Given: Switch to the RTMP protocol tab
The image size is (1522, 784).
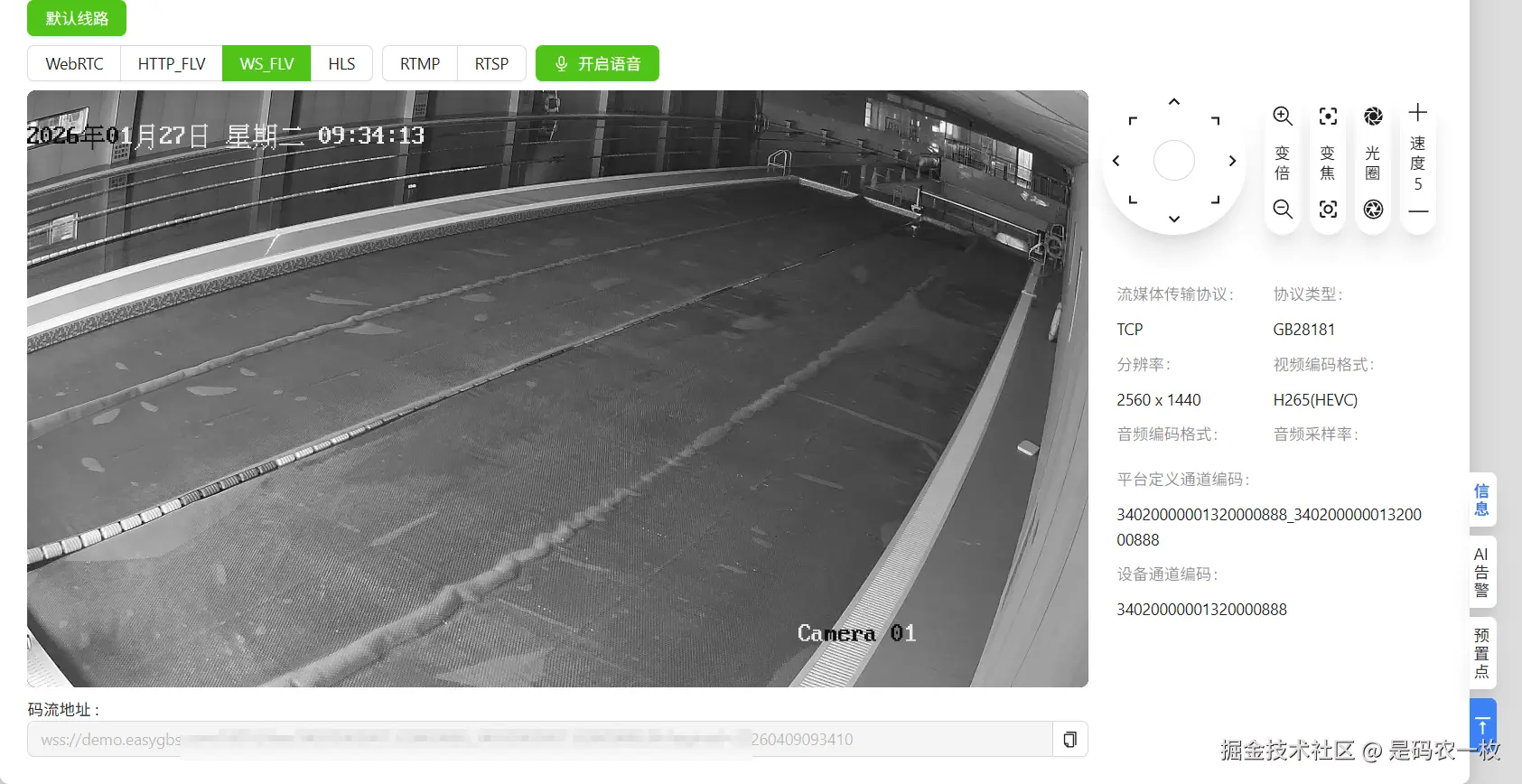Looking at the screenshot, I should [420, 64].
